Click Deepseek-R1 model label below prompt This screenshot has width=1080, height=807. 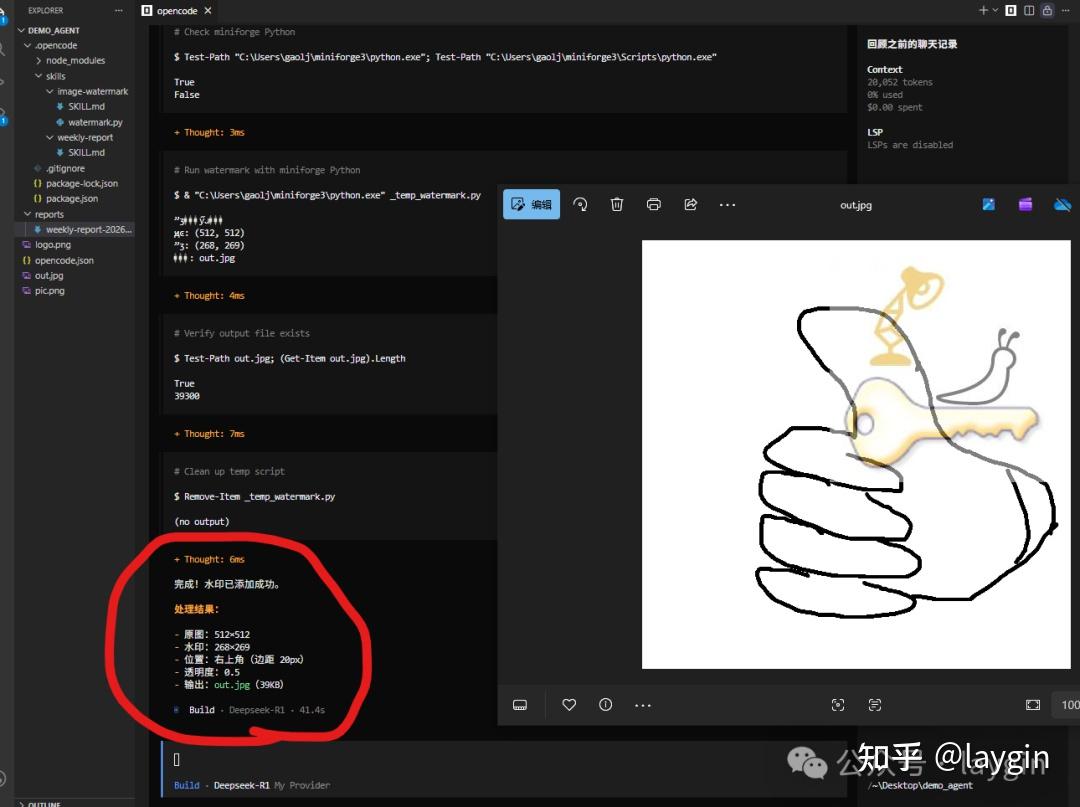click(x=242, y=785)
